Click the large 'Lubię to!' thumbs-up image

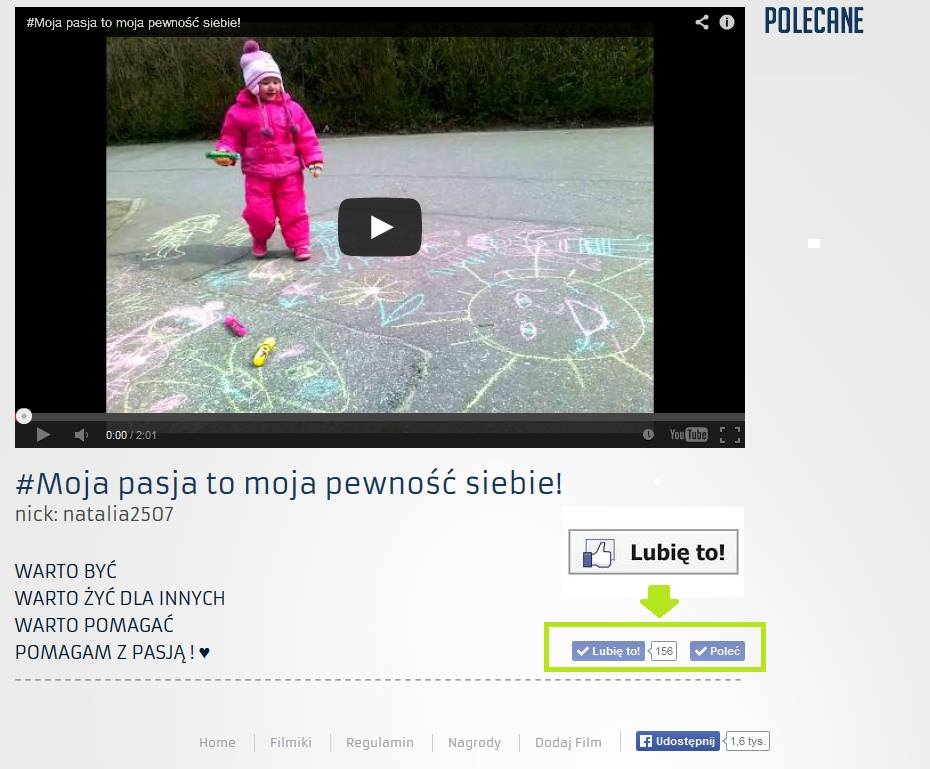[653, 552]
